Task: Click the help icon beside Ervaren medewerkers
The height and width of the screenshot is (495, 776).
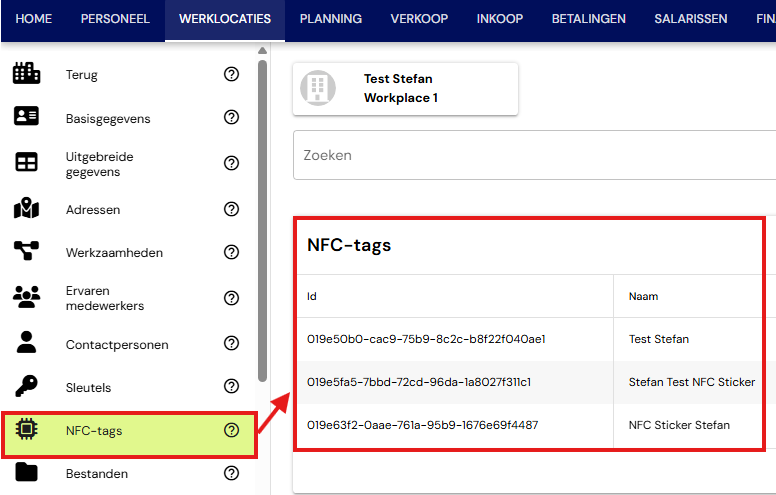Action: (x=231, y=298)
